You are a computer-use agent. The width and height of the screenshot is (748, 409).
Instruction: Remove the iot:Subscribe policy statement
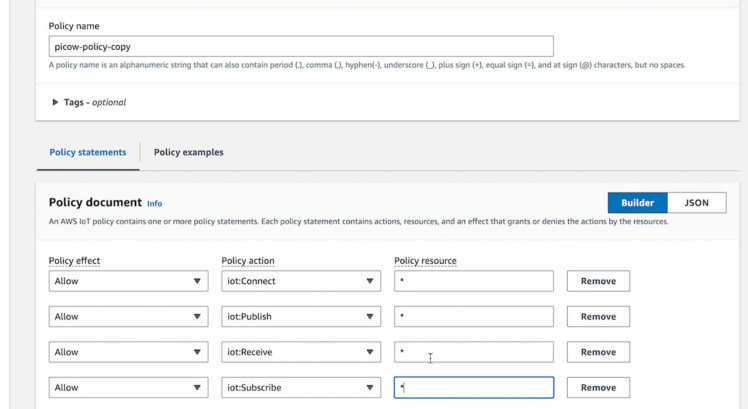pos(598,387)
